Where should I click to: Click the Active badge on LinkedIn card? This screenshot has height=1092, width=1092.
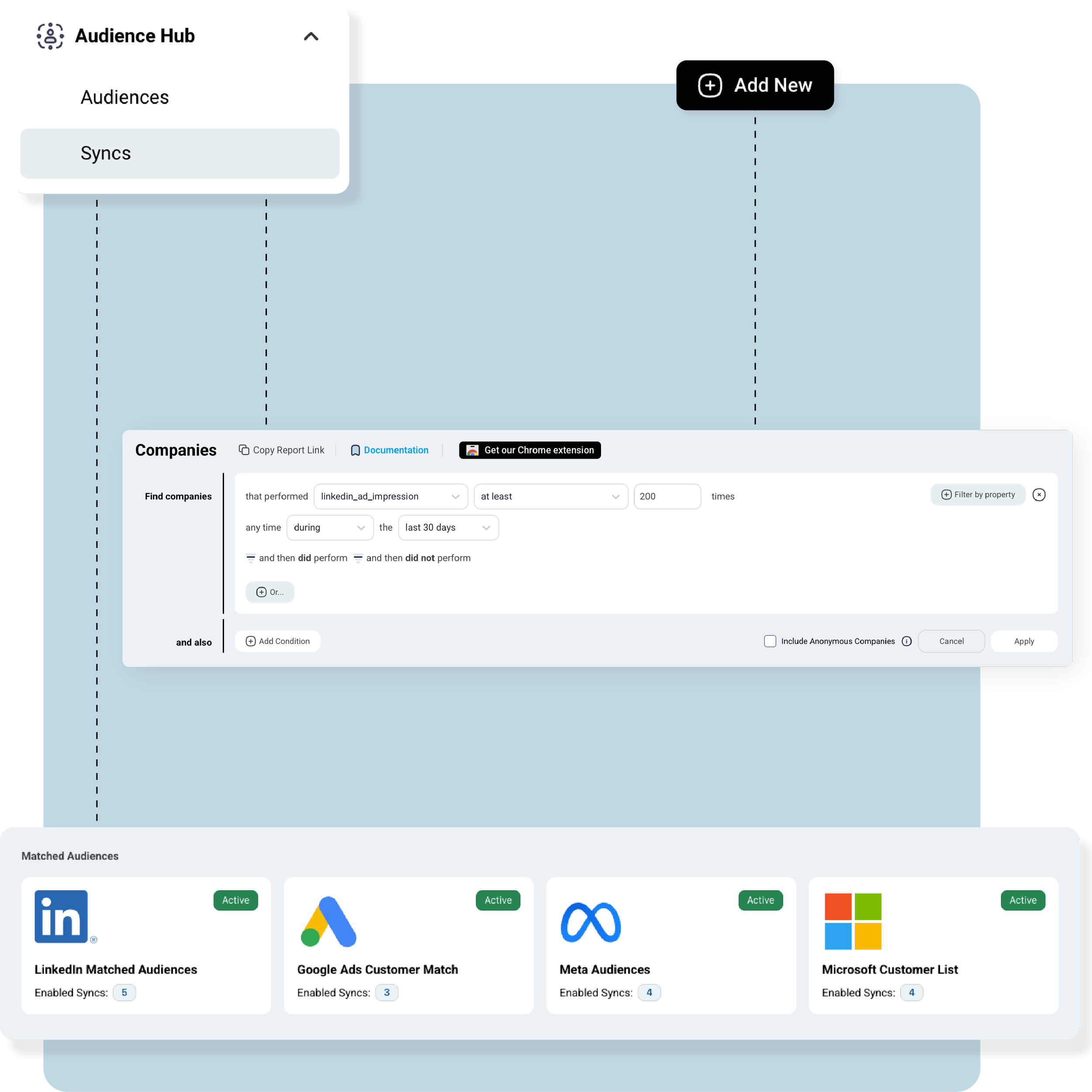pos(236,900)
